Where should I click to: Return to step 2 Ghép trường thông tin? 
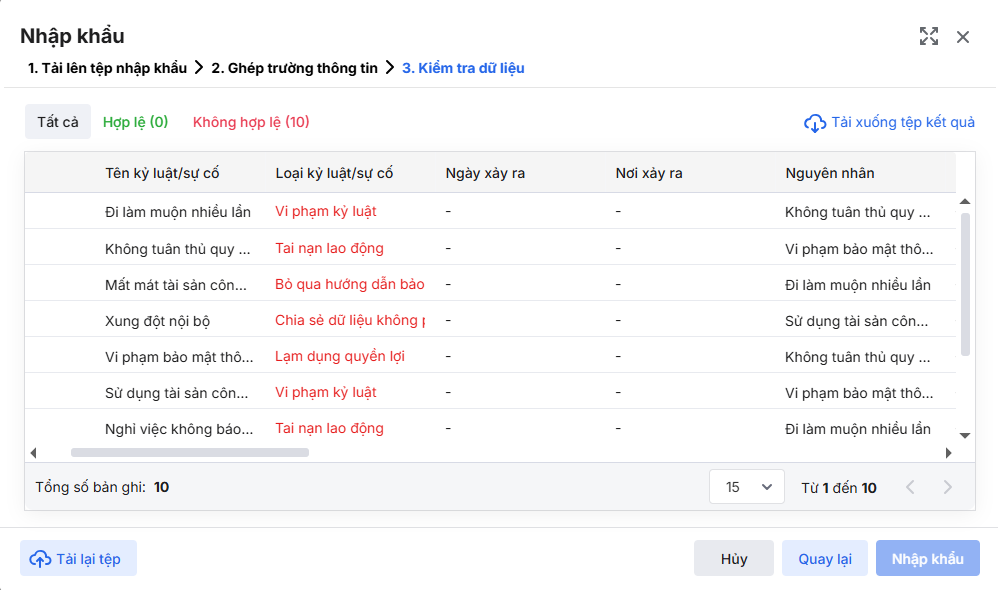click(x=294, y=68)
